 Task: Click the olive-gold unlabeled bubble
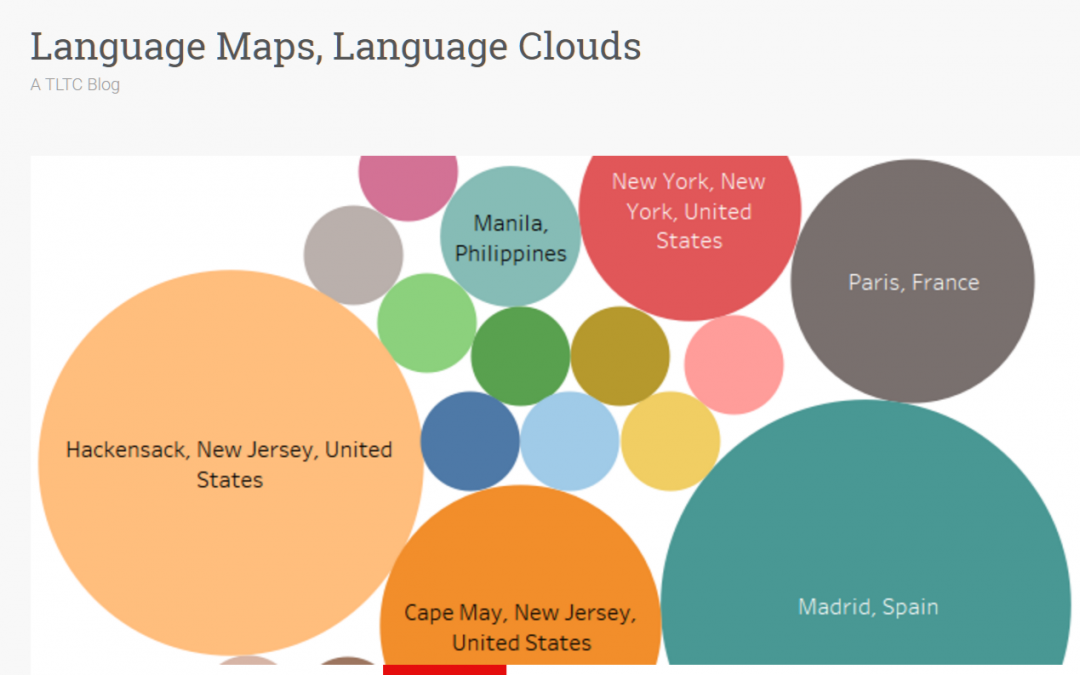tap(620, 356)
